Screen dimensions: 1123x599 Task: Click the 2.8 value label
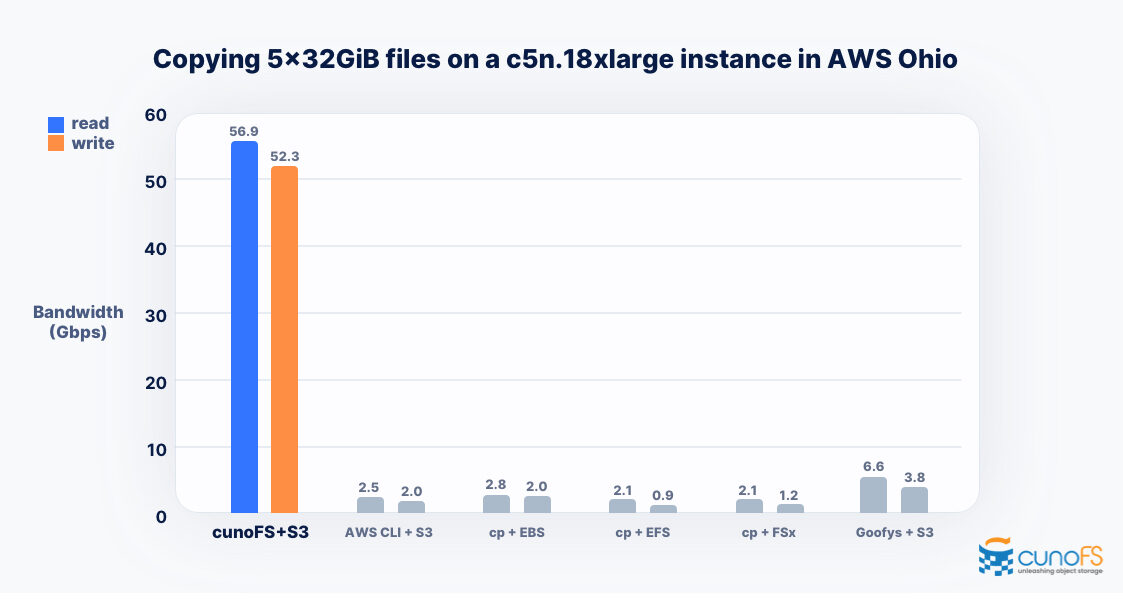pyautogui.click(x=496, y=484)
